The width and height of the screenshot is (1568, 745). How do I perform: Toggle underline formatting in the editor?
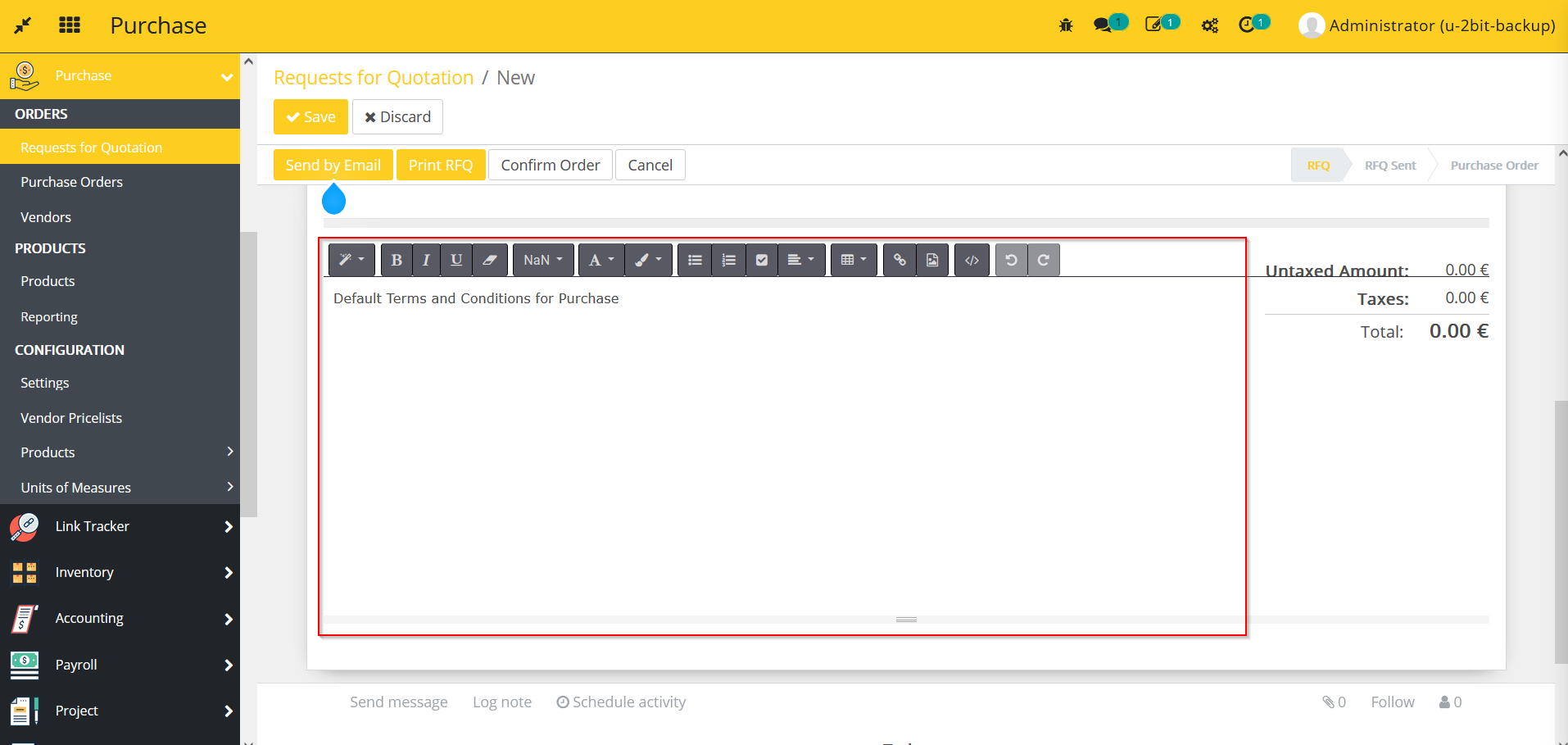(x=456, y=260)
